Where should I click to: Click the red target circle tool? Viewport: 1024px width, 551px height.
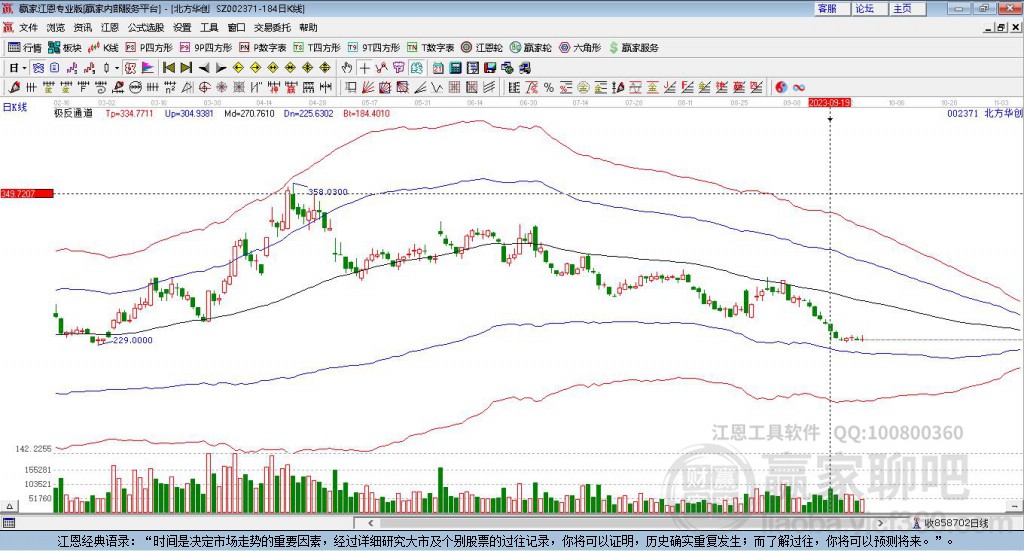point(204,87)
